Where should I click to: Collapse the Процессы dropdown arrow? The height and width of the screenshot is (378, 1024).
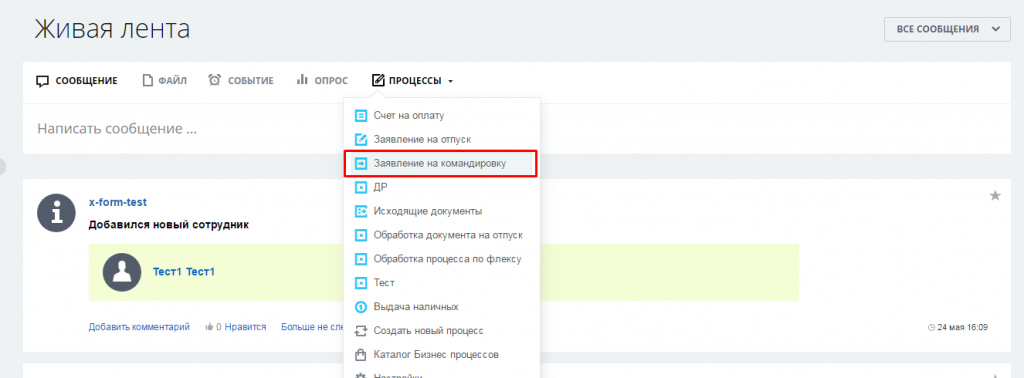(x=451, y=82)
